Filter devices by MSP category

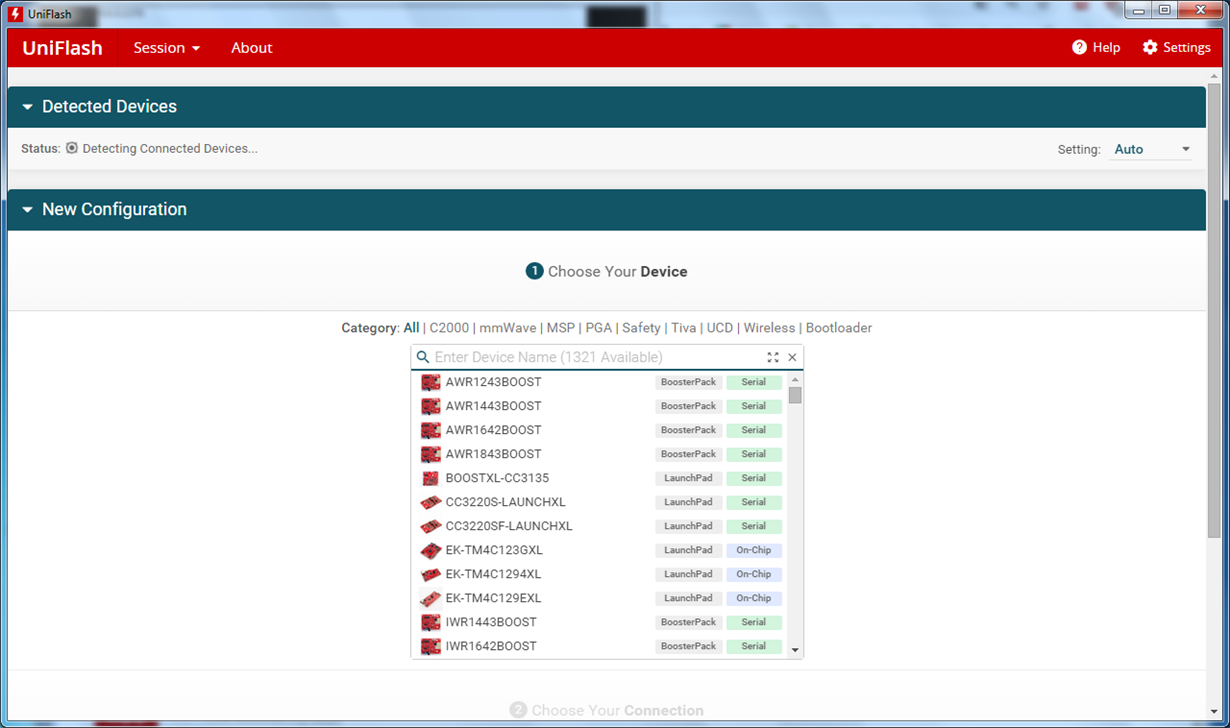click(561, 328)
